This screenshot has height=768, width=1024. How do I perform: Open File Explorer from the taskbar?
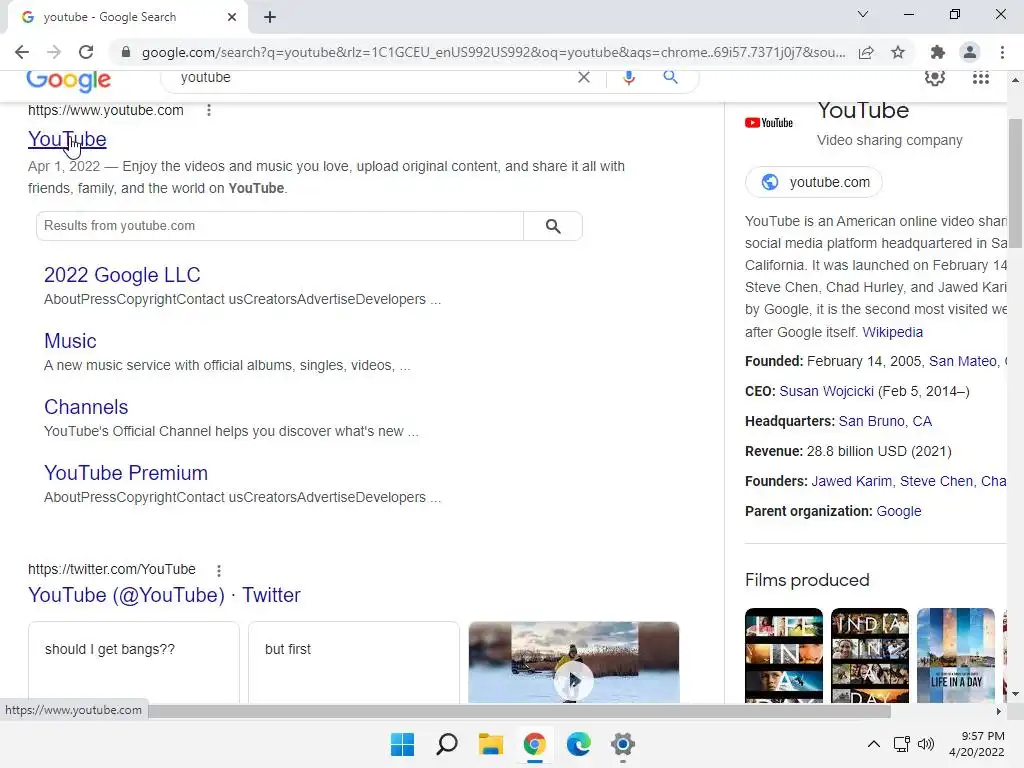click(490, 744)
